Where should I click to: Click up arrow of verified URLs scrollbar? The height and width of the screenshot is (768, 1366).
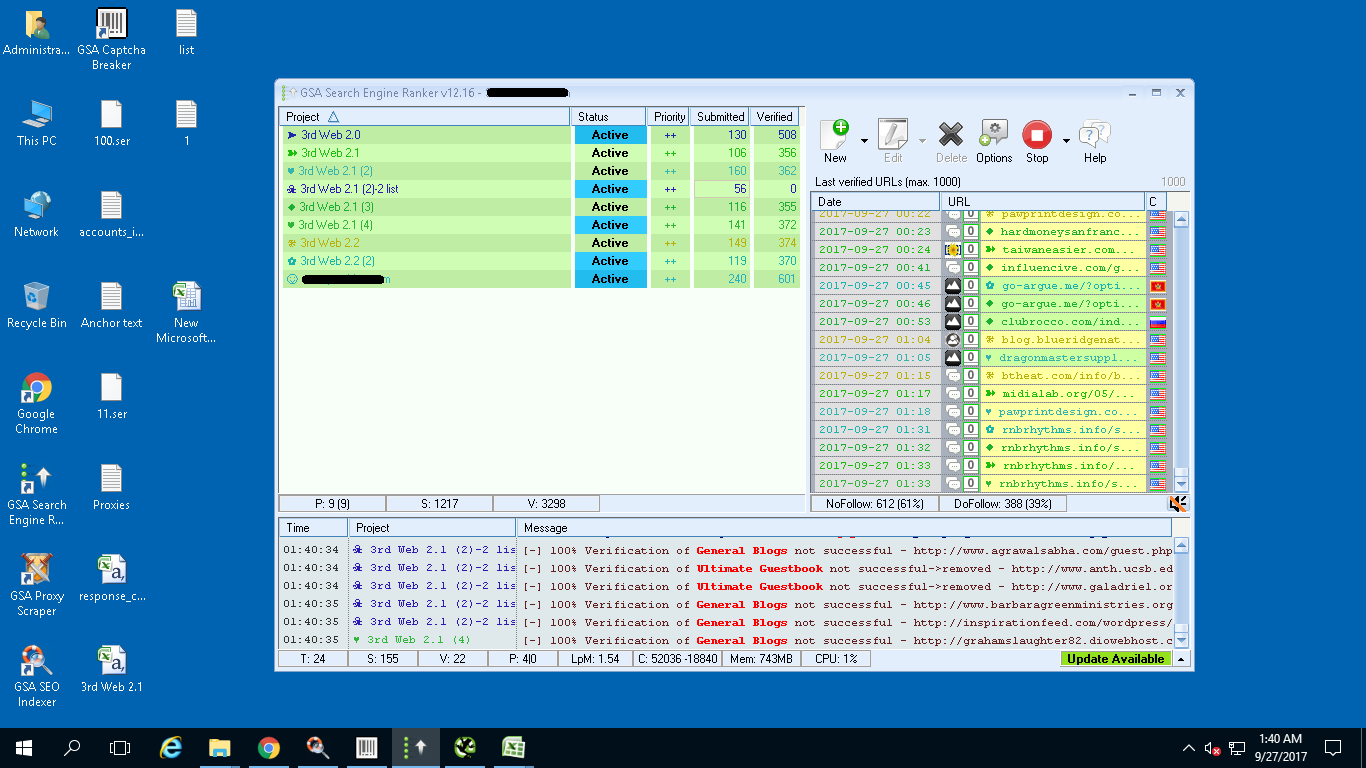click(1181, 219)
